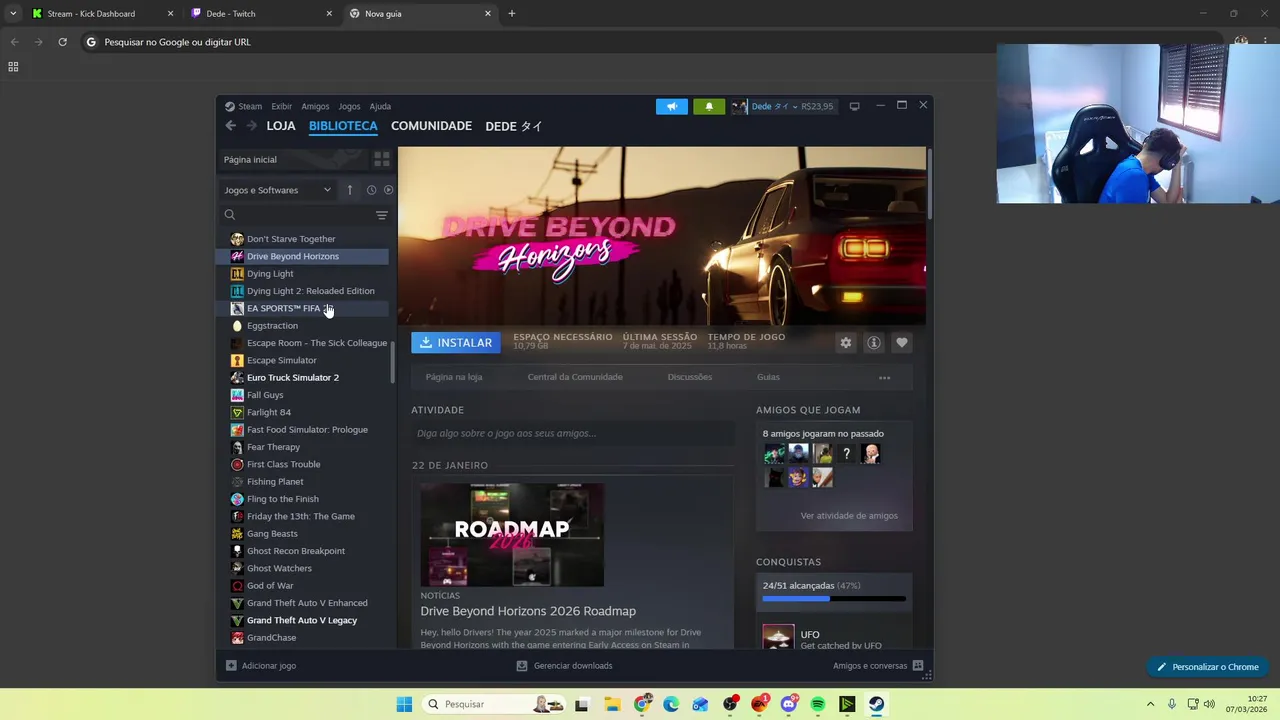Open Friends and chat icon in the footer
This screenshot has height=720, width=1280.
pos(918,666)
